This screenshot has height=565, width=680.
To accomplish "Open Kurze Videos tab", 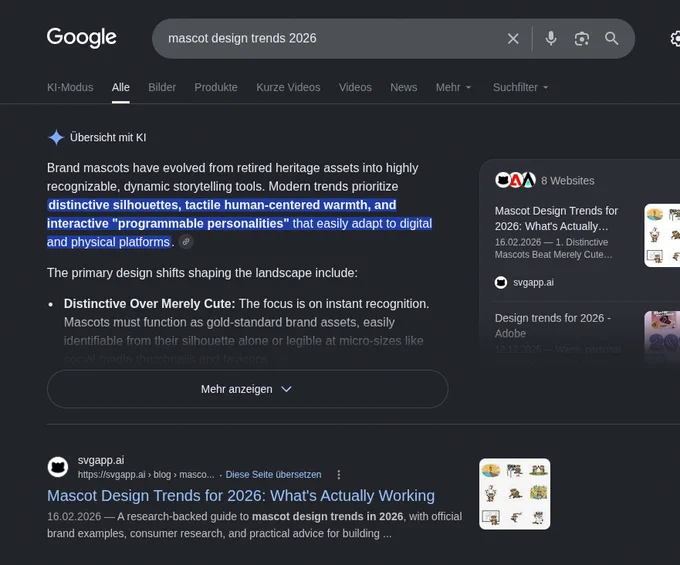I will pyautogui.click(x=288, y=87).
